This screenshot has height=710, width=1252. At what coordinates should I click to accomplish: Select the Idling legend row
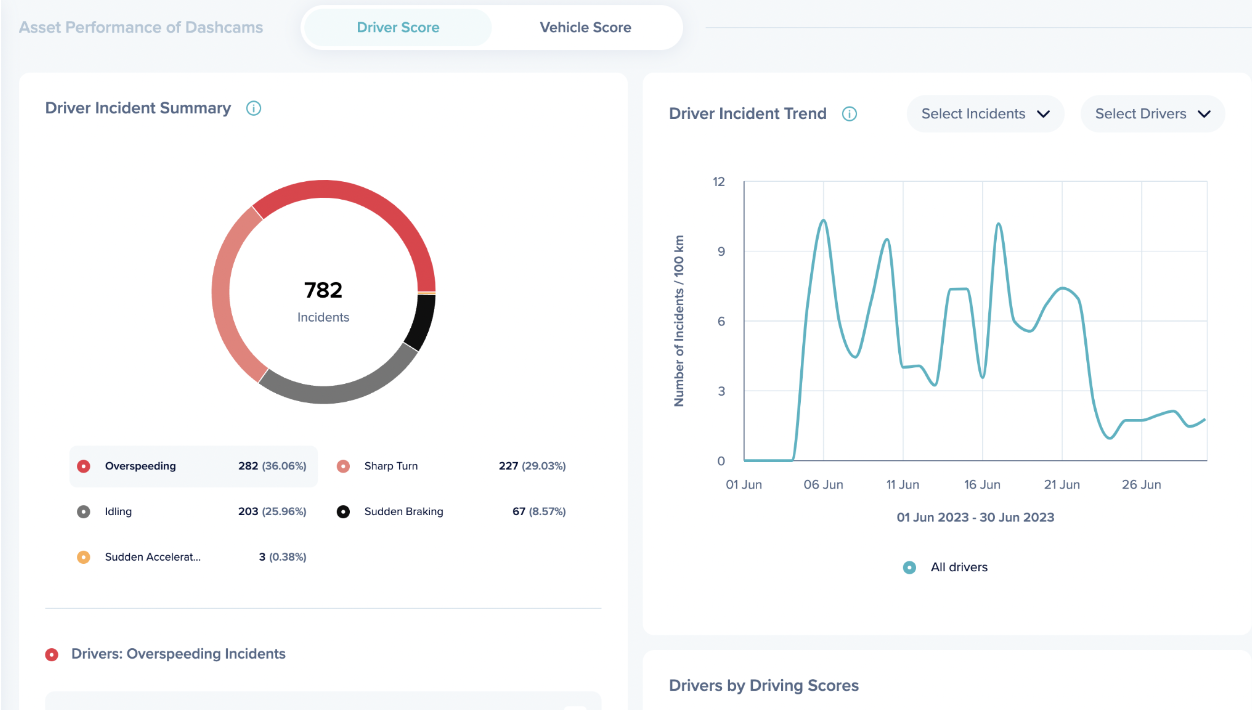(x=194, y=511)
